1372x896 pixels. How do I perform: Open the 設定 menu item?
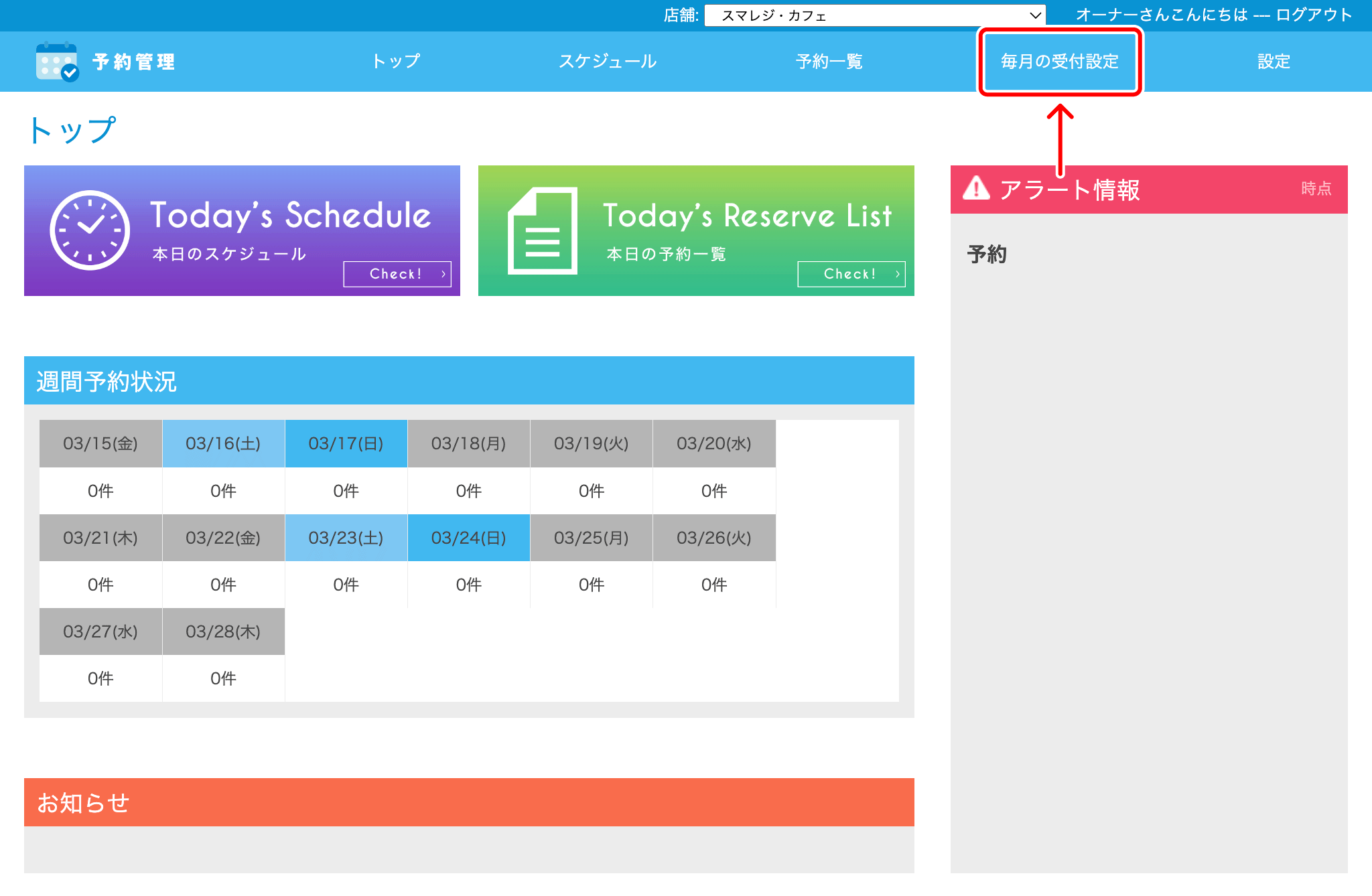point(1274,62)
